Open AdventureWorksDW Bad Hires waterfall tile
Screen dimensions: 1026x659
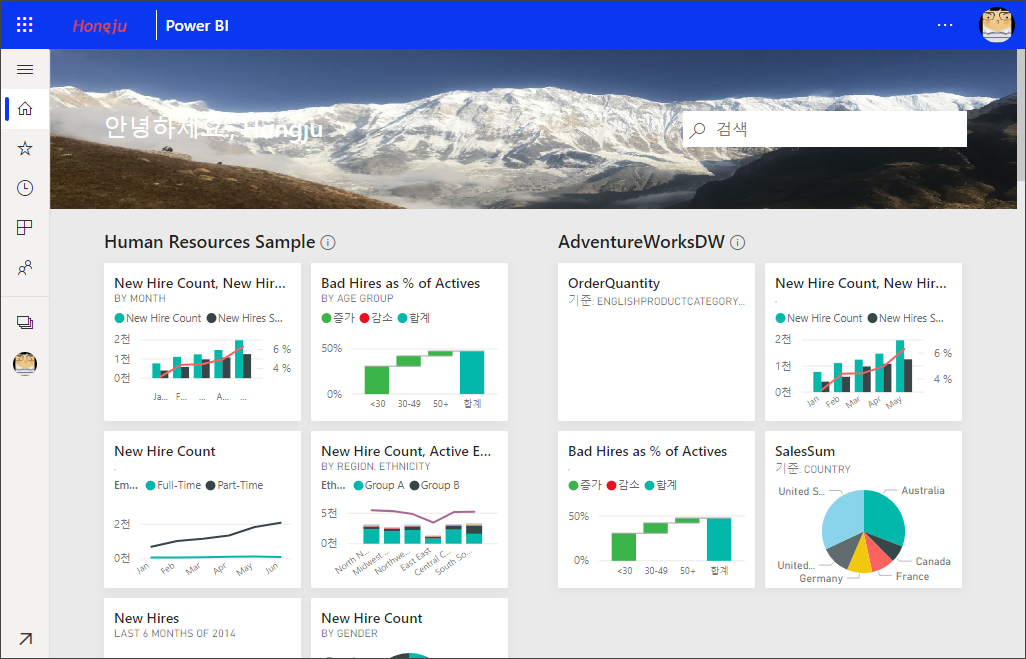[656, 509]
